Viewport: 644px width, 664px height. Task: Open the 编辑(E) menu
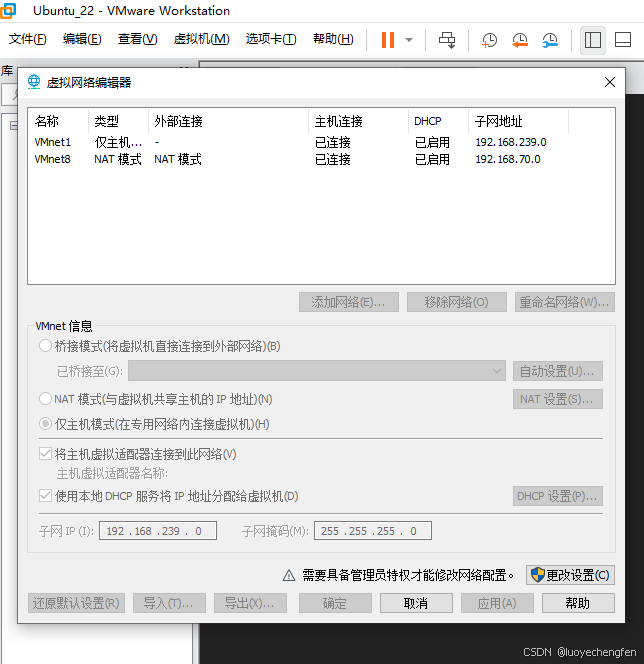[82, 39]
